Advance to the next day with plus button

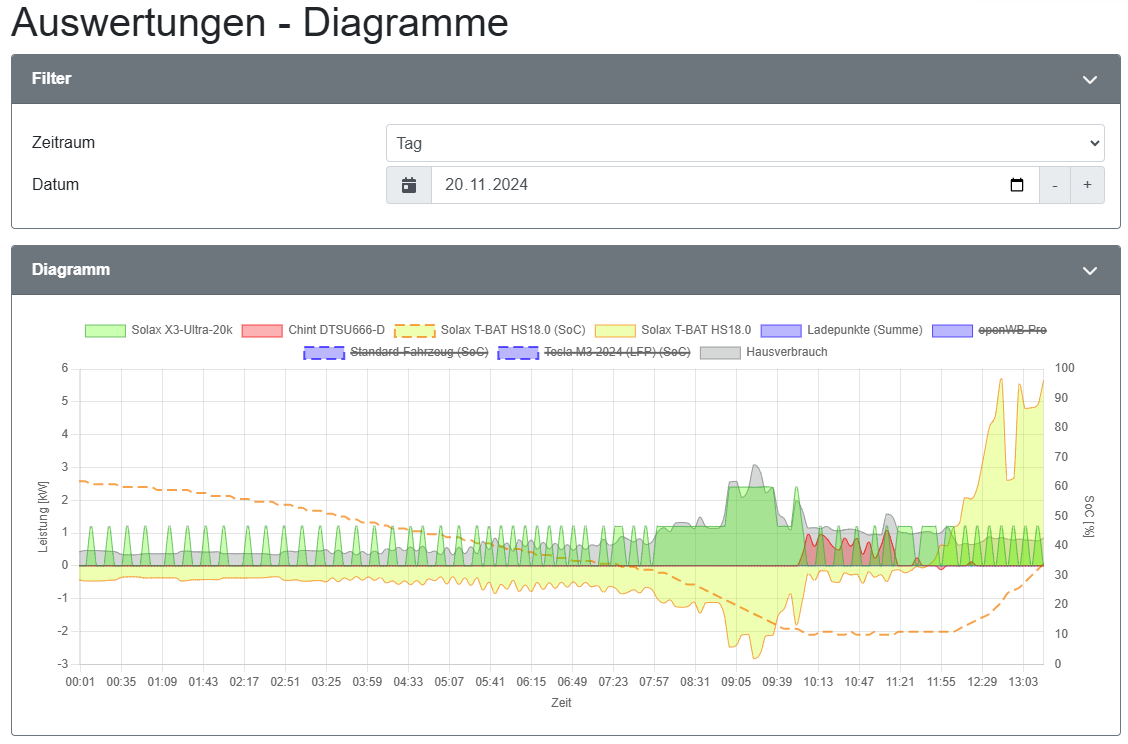point(1087,185)
